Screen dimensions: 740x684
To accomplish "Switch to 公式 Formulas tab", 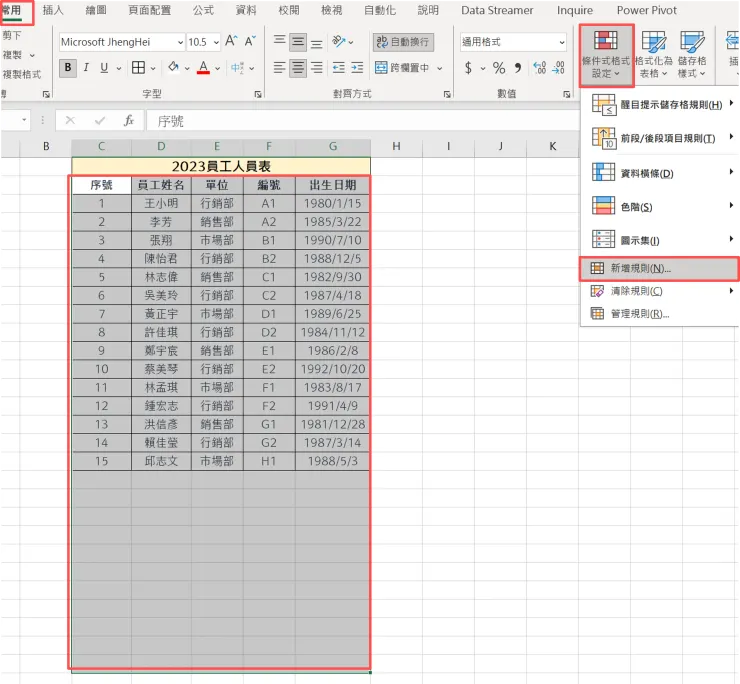I will [203, 10].
